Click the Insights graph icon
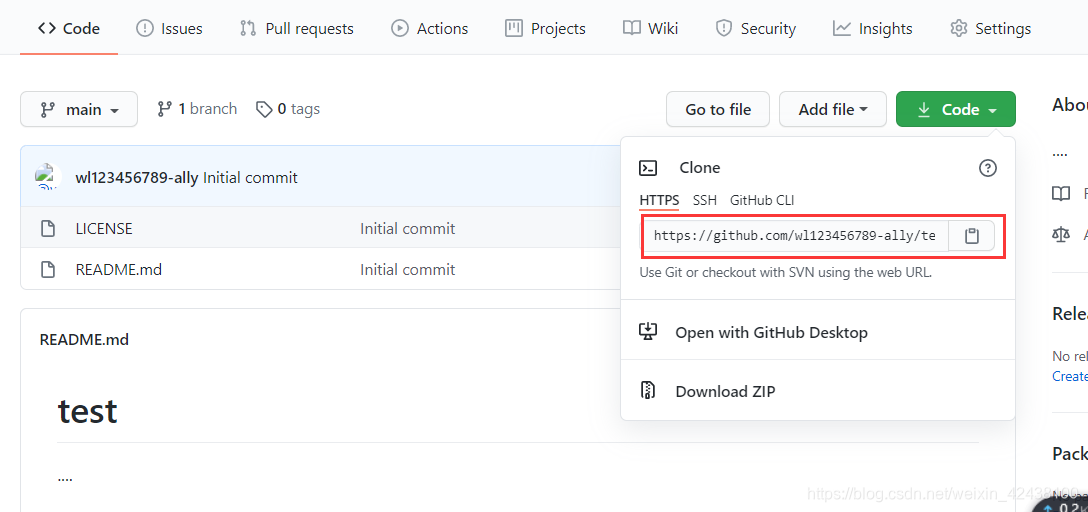1088x512 pixels. tap(842, 28)
